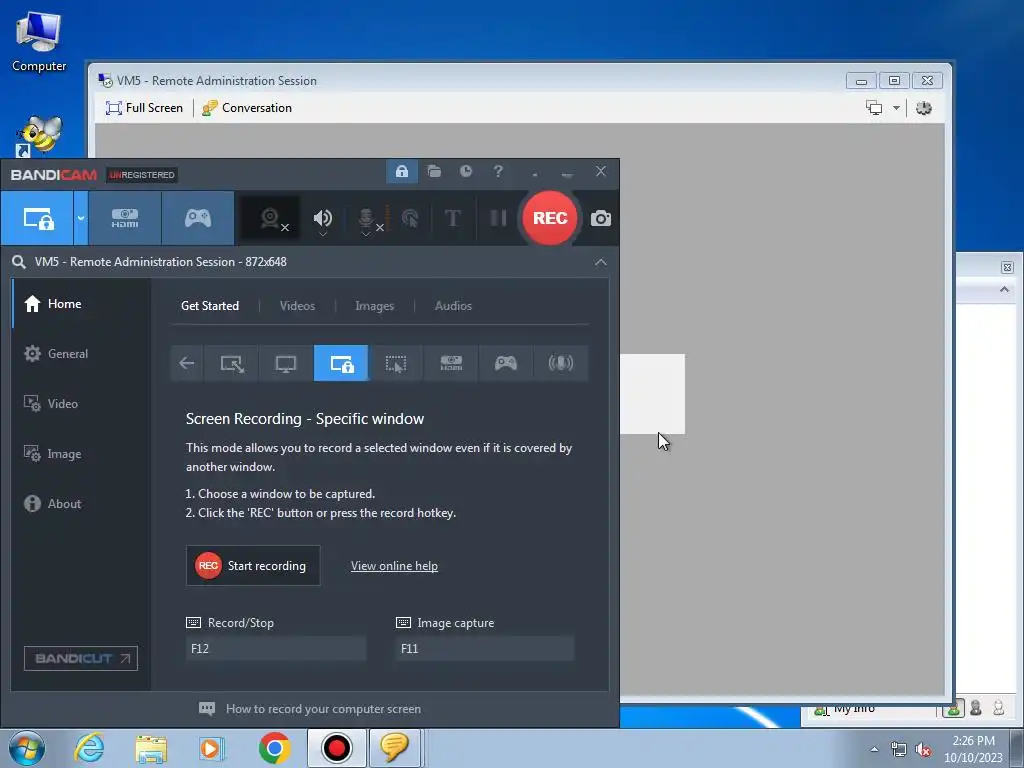The height and width of the screenshot is (768, 1024).
Task: Edit Image capture hotkey field F11
Action: tap(484, 648)
